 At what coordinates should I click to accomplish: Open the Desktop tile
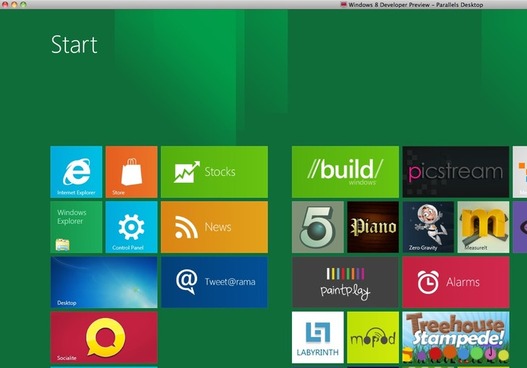[x=104, y=282]
